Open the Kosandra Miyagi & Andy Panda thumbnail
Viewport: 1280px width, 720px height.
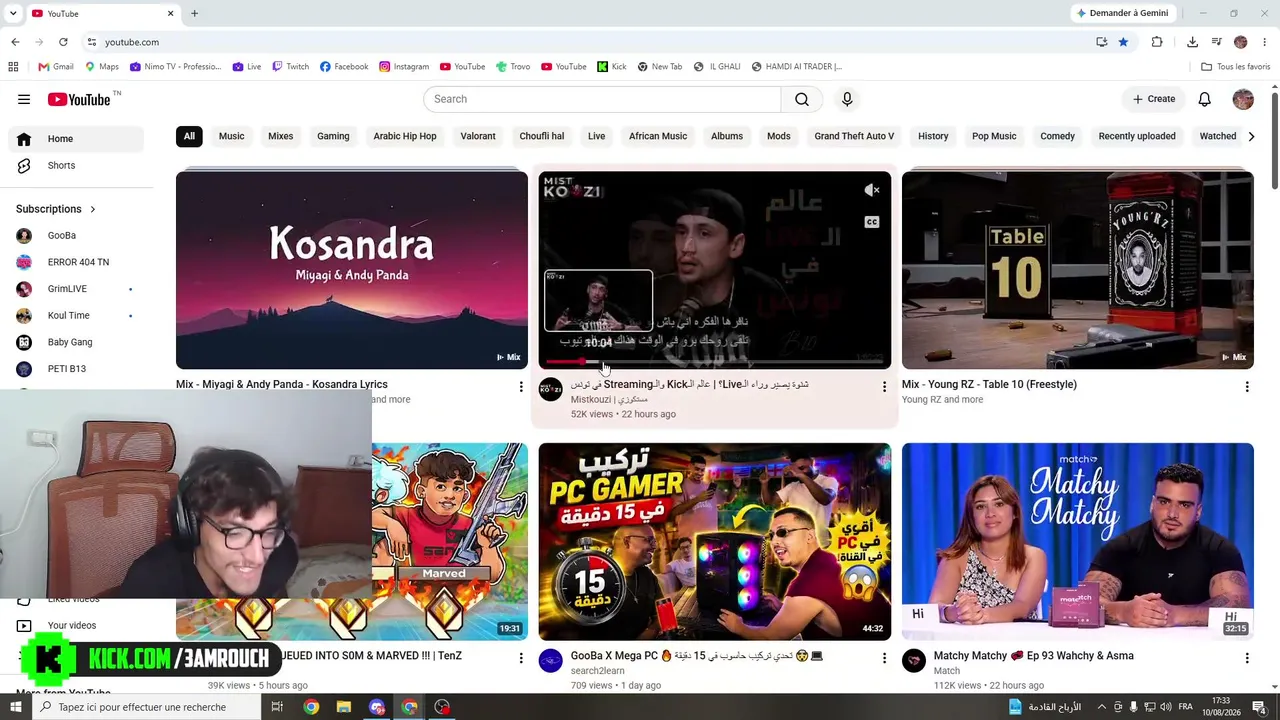click(x=352, y=270)
